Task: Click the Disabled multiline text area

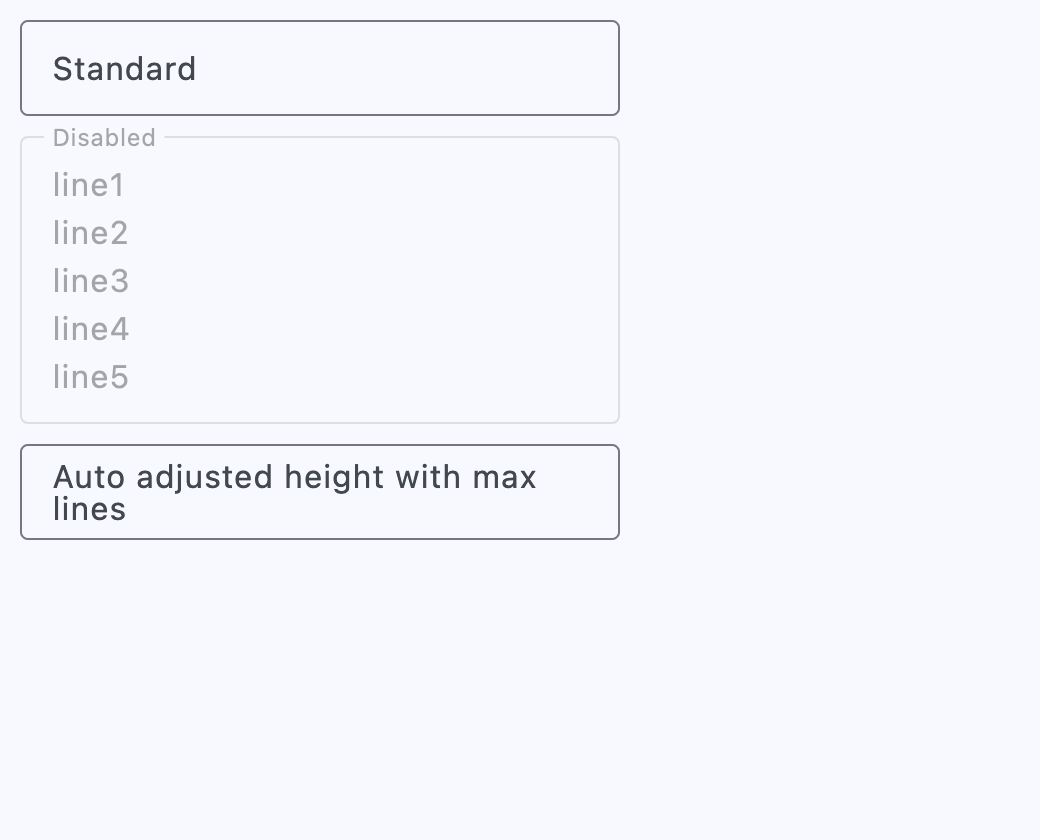Action: [x=320, y=280]
